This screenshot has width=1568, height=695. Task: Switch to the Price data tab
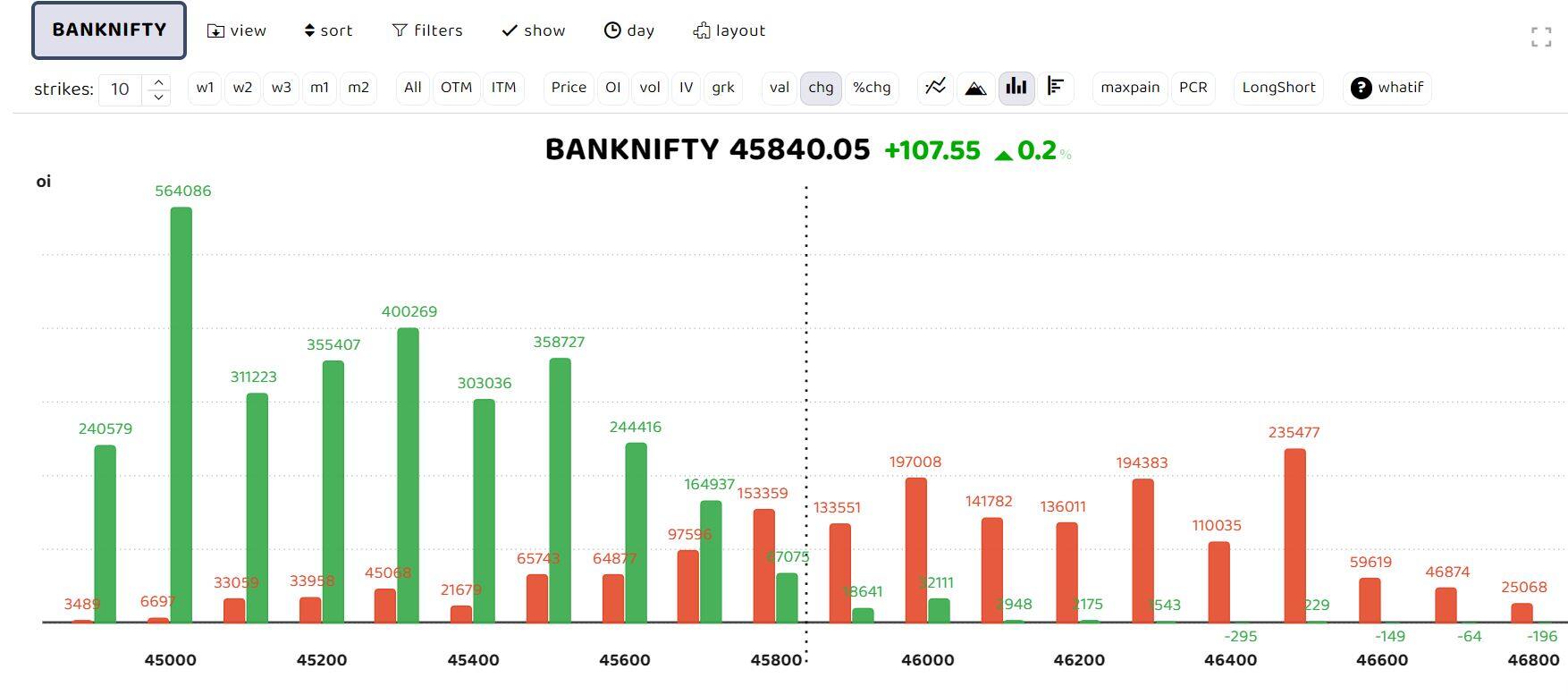coord(569,88)
